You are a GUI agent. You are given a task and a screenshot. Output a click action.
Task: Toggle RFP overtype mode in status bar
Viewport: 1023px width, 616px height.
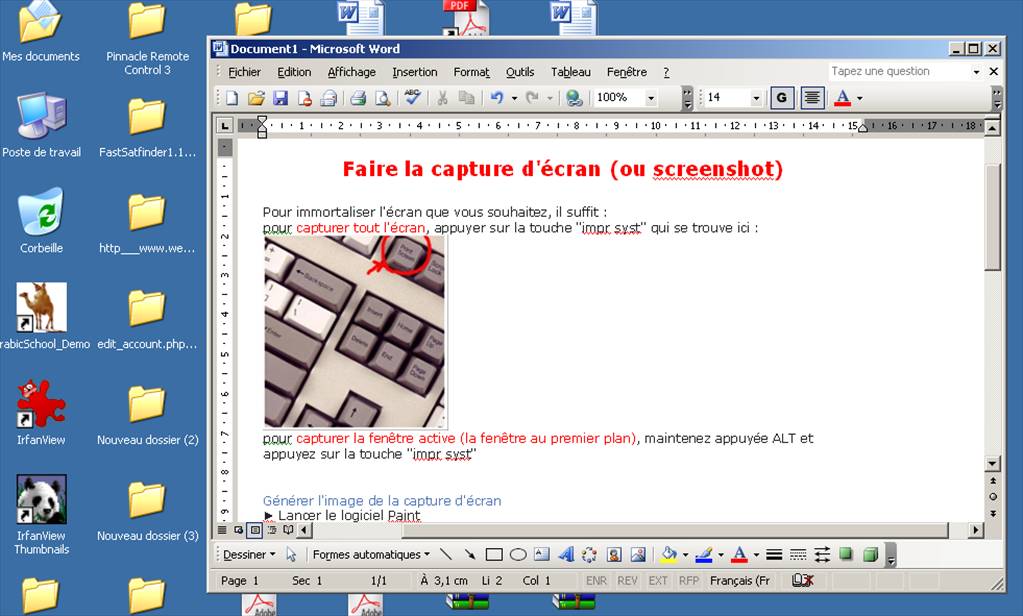pyautogui.click(x=689, y=581)
